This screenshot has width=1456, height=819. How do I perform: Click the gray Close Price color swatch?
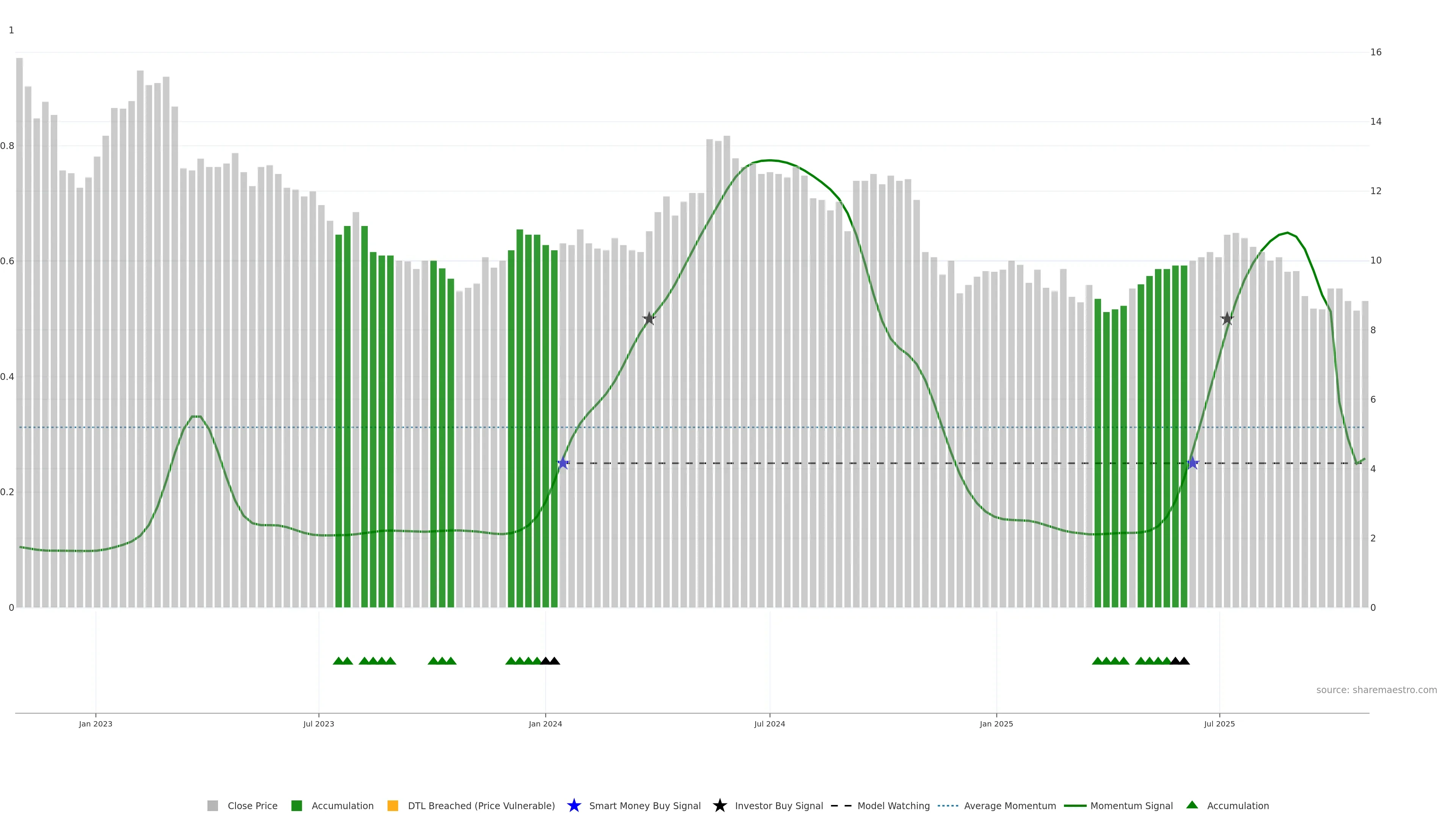(212, 805)
